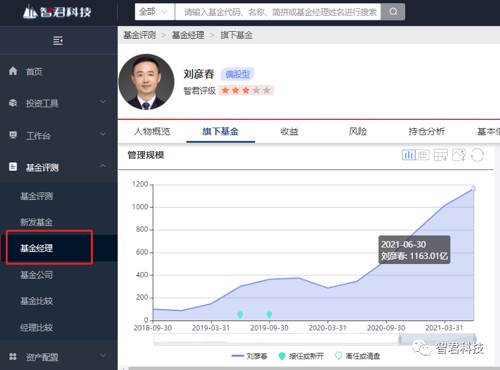Screen dimensions: 500x370
Task: Click the 2021-06-30 data point on chart
Action: click(x=473, y=189)
